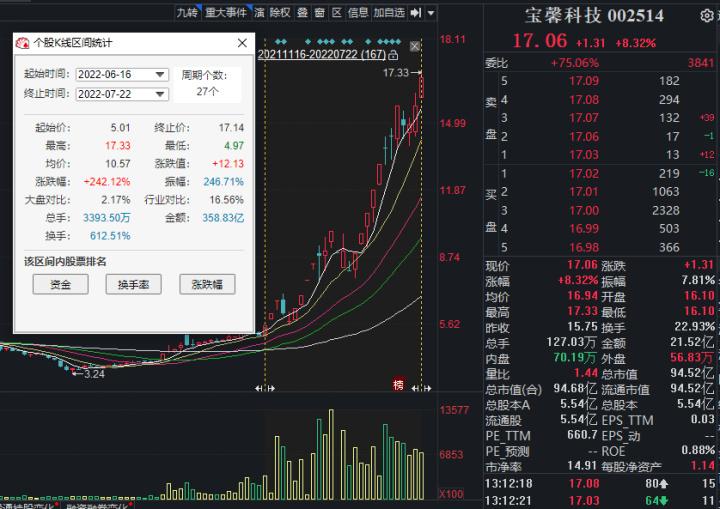Click the 18.11 price axis label
The width and height of the screenshot is (720, 509).
coord(452,40)
